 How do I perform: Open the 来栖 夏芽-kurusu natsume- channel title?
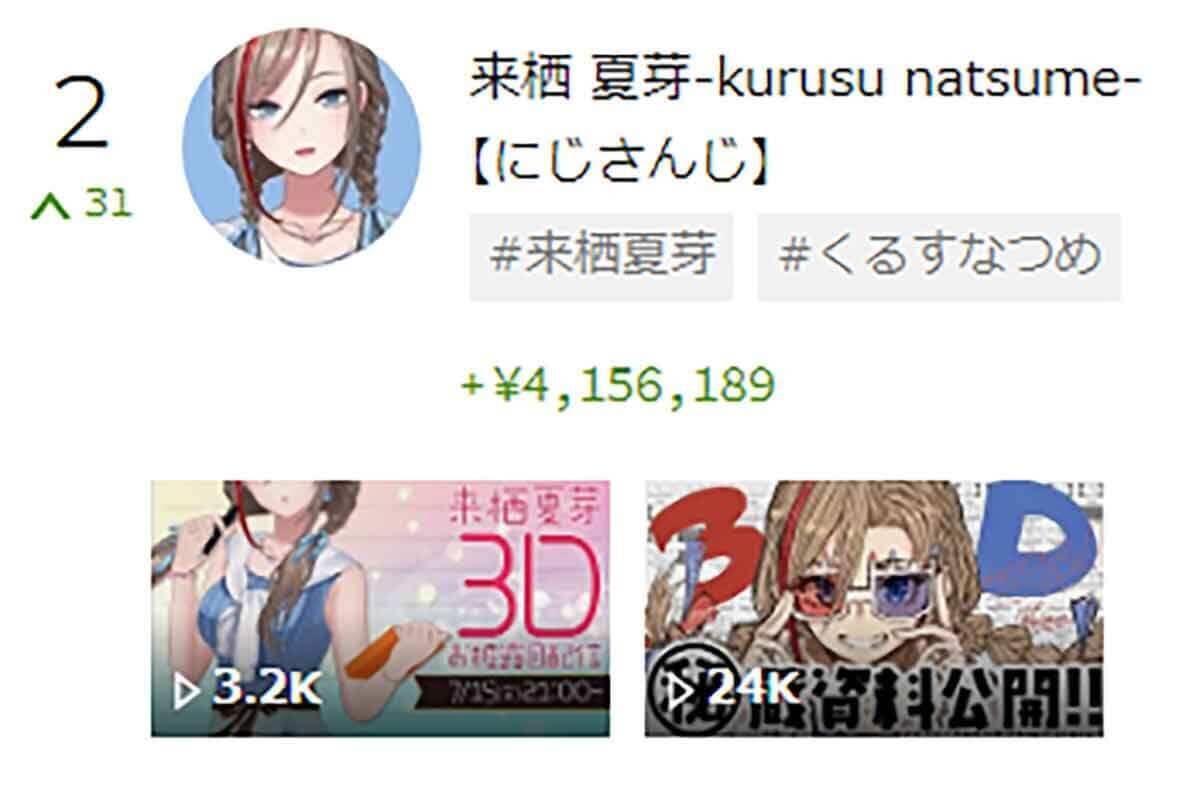click(806, 79)
